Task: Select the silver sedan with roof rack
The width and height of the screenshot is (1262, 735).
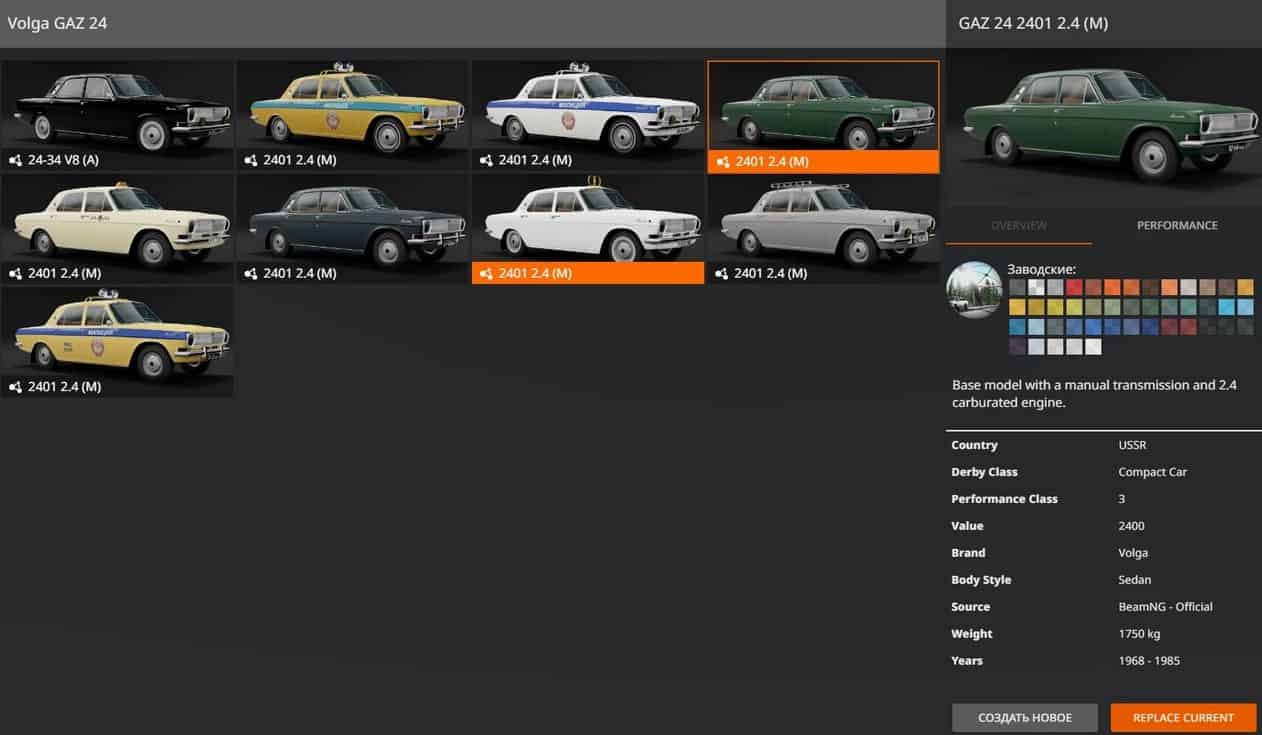Action: 823,219
